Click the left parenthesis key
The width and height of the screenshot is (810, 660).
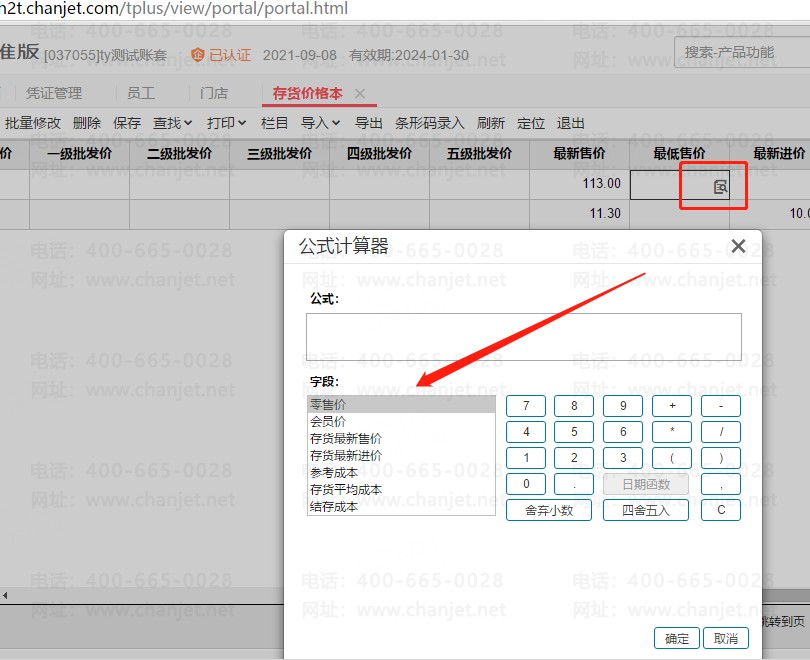click(672, 458)
